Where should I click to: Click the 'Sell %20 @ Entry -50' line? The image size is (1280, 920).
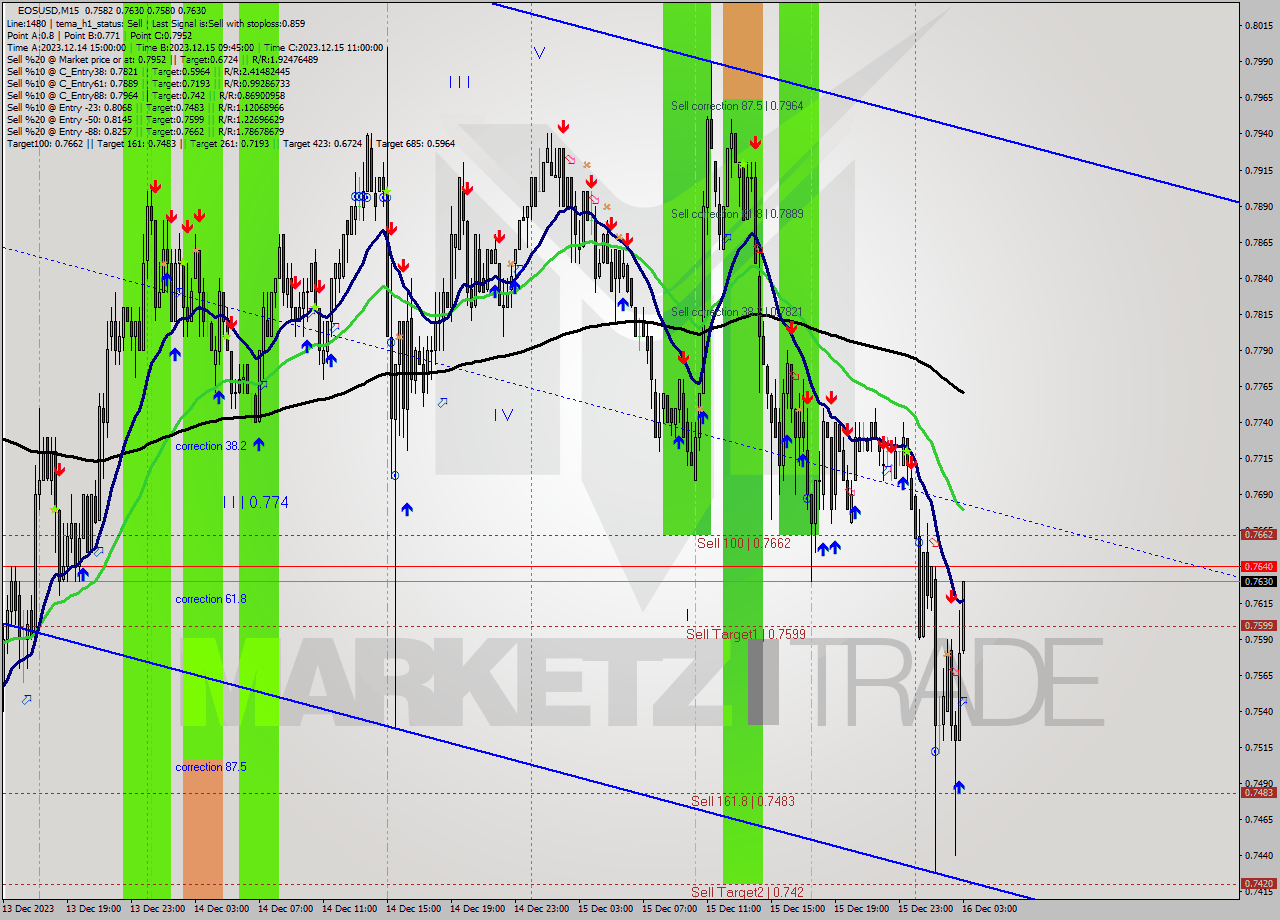[146, 119]
